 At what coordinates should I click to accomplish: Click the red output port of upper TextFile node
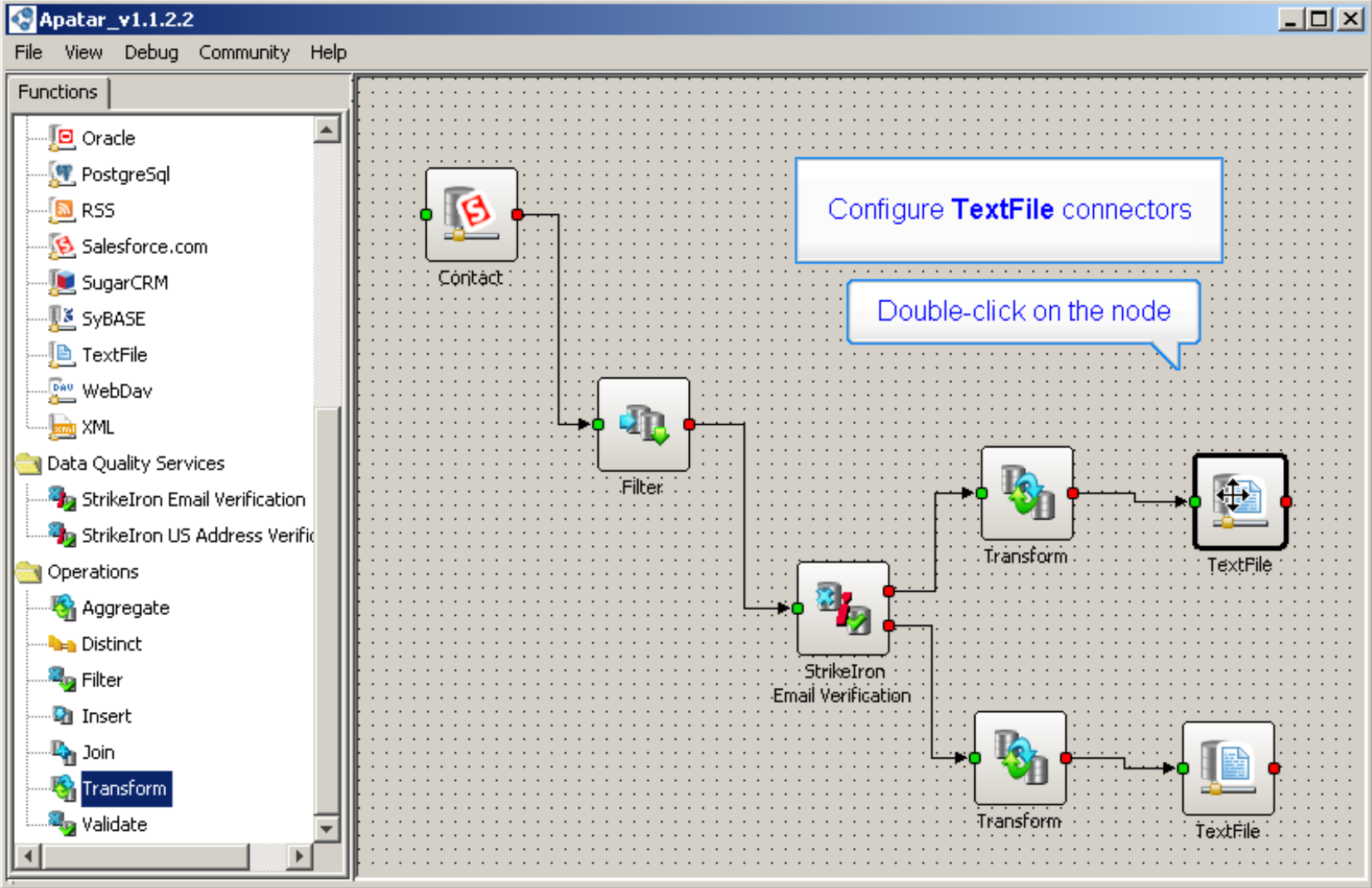(1286, 501)
